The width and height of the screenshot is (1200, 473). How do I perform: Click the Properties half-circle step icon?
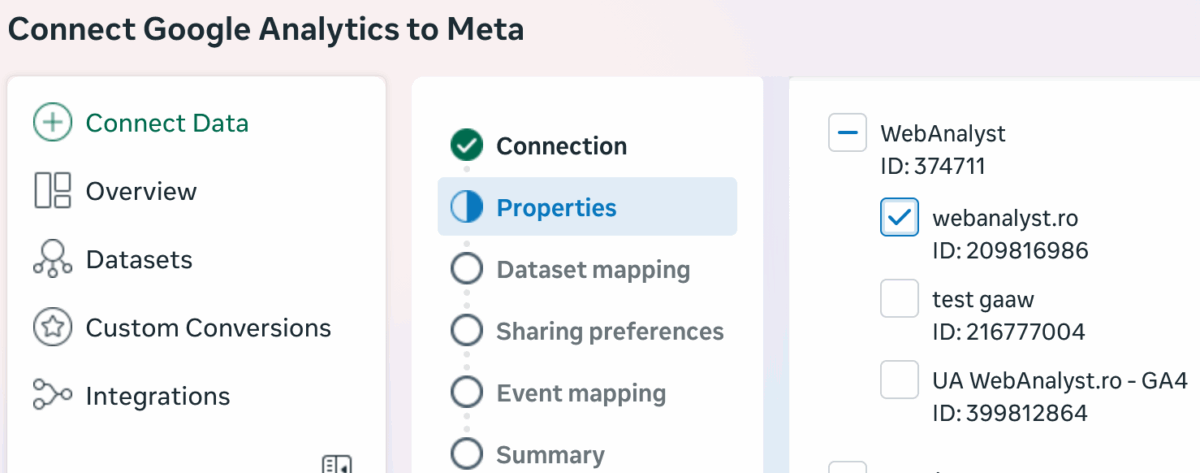click(467, 207)
